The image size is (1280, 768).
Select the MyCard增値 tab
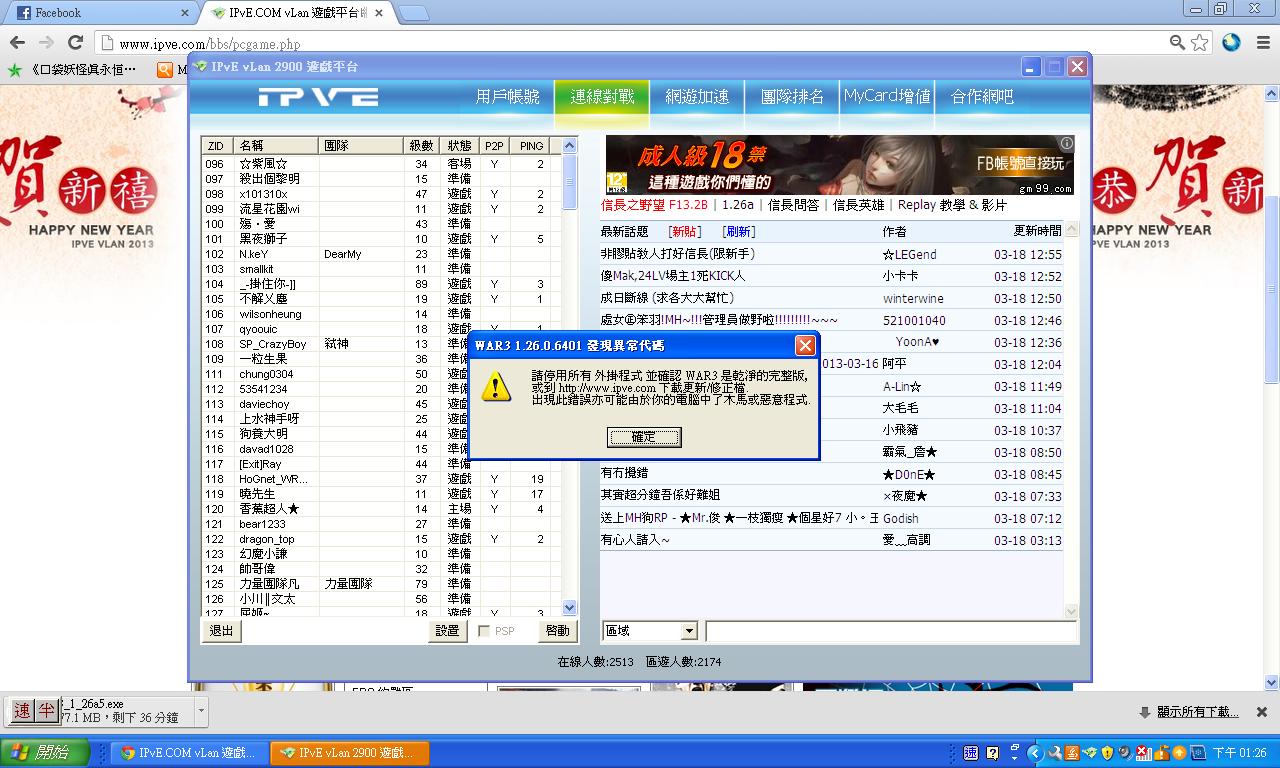[x=886, y=97]
